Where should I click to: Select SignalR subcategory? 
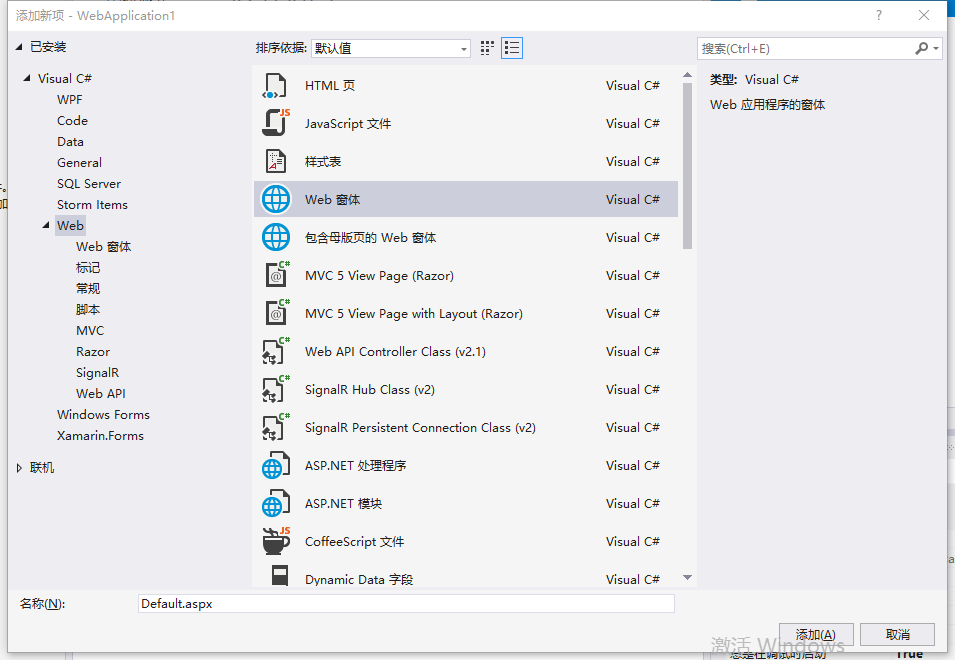point(97,373)
